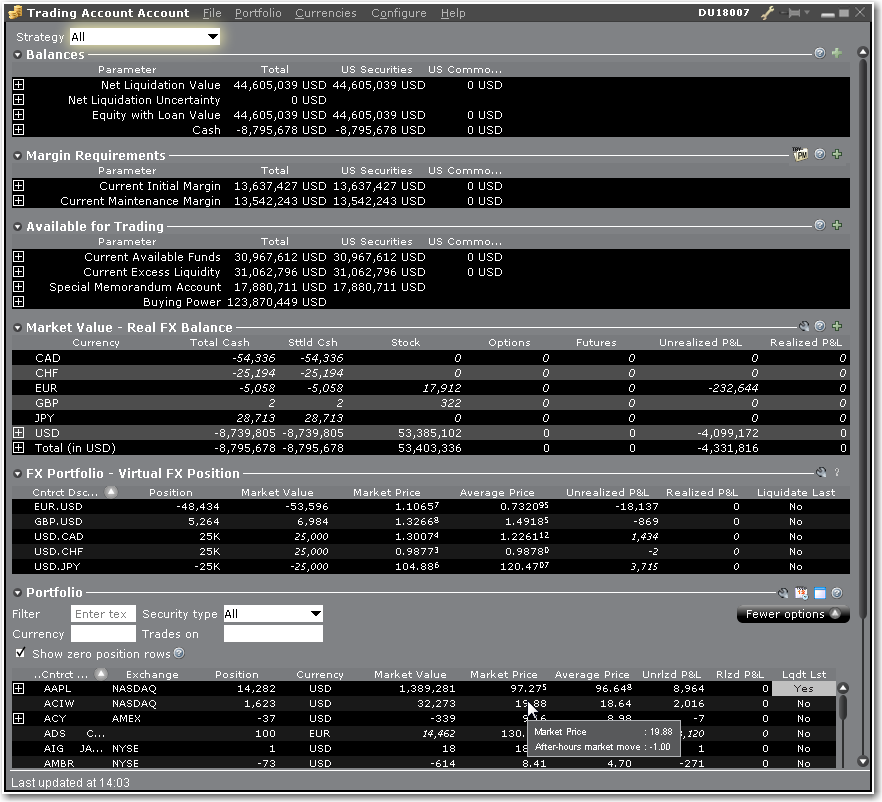Open the Configure menu
882x802 pixels.
pos(399,13)
